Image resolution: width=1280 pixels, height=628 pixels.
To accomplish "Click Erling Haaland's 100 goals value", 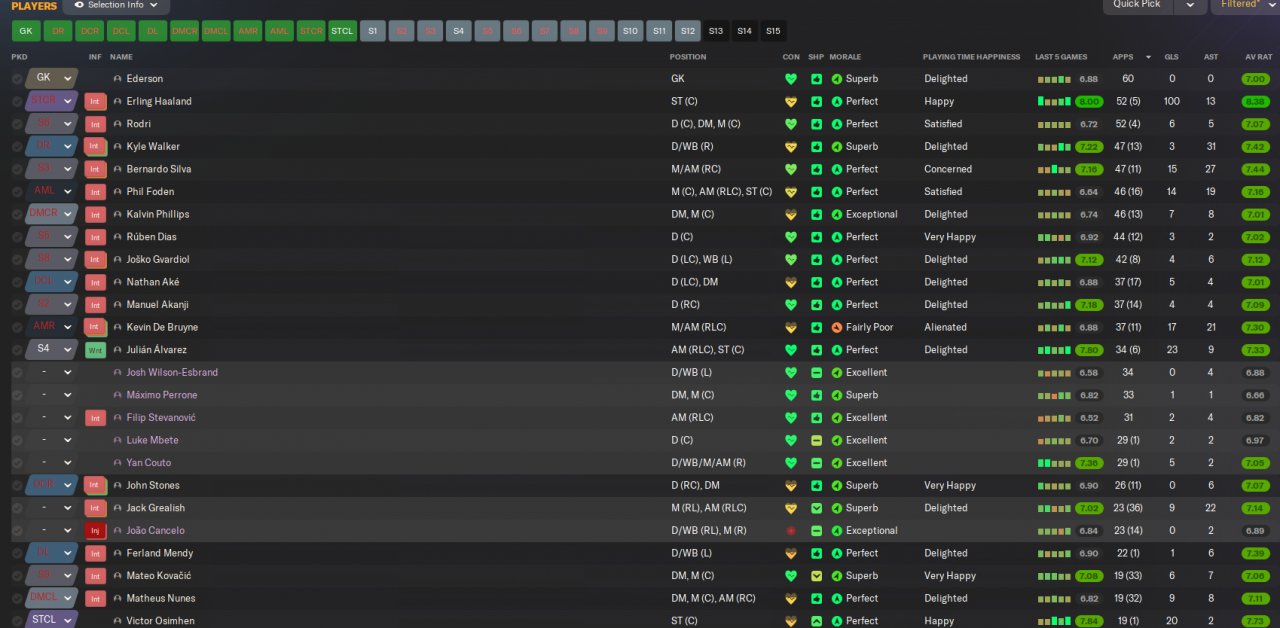I will pyautogui.click(x=1172, y=101).
